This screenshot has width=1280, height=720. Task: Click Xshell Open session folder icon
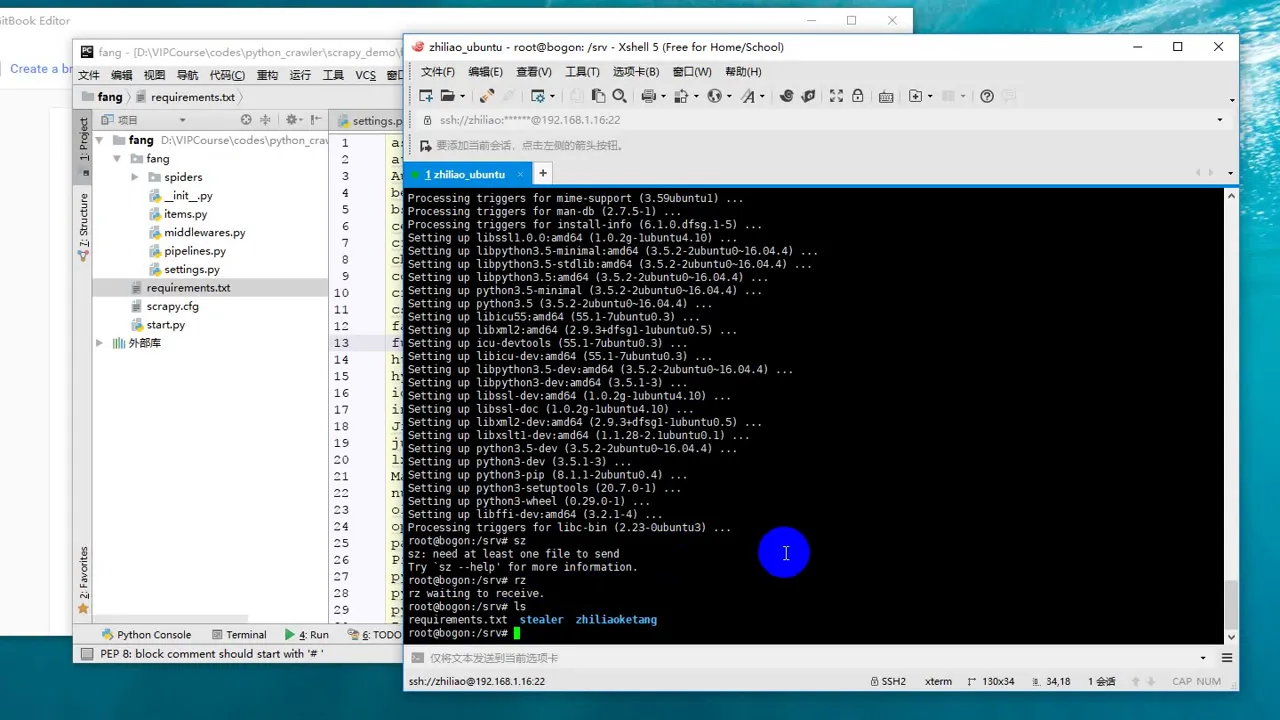coord(447,96)
